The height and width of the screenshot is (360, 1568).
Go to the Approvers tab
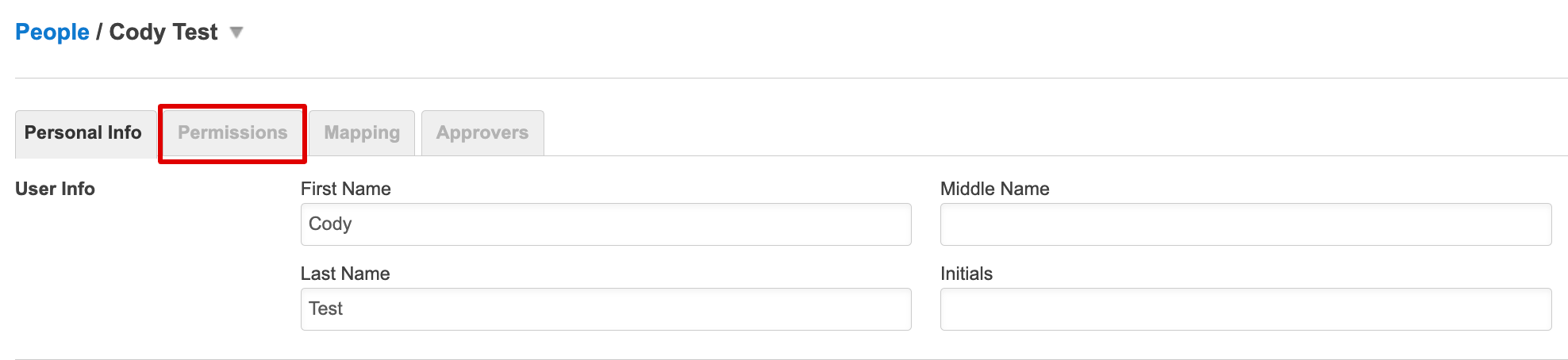pyautogui.click(x=482, y=133)
